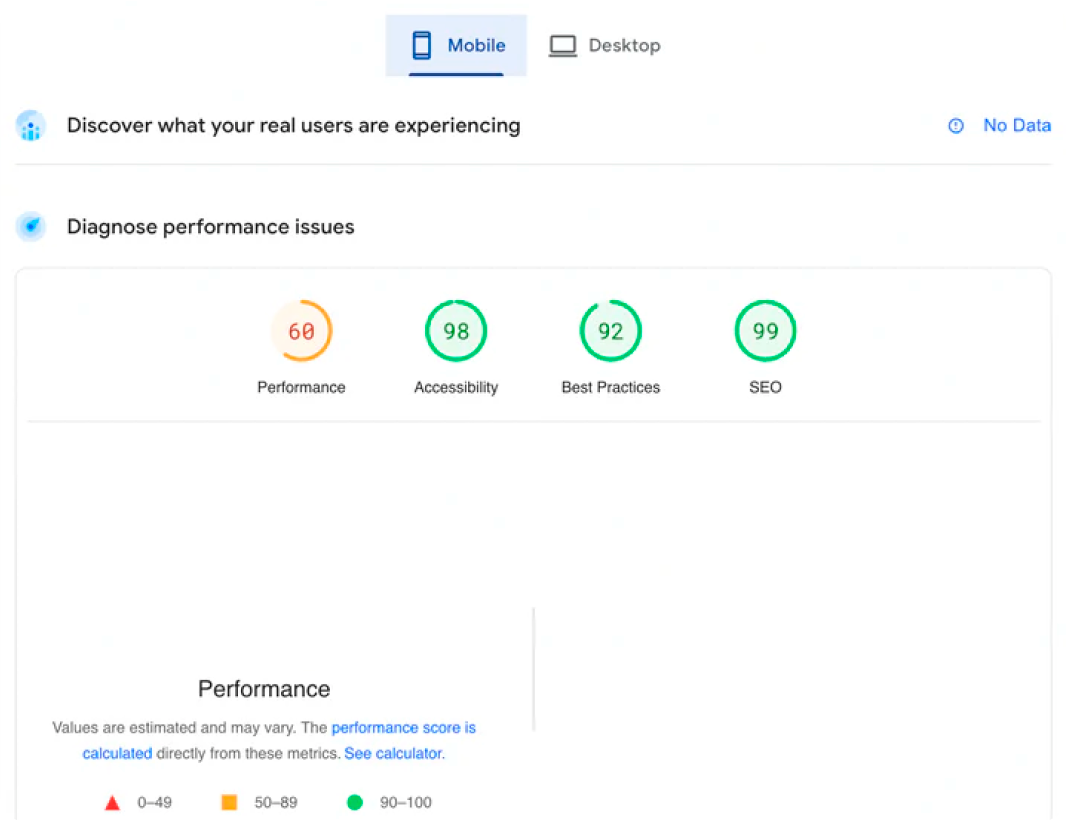Click the red triangle 0–49 legend marker

point(113,803)
